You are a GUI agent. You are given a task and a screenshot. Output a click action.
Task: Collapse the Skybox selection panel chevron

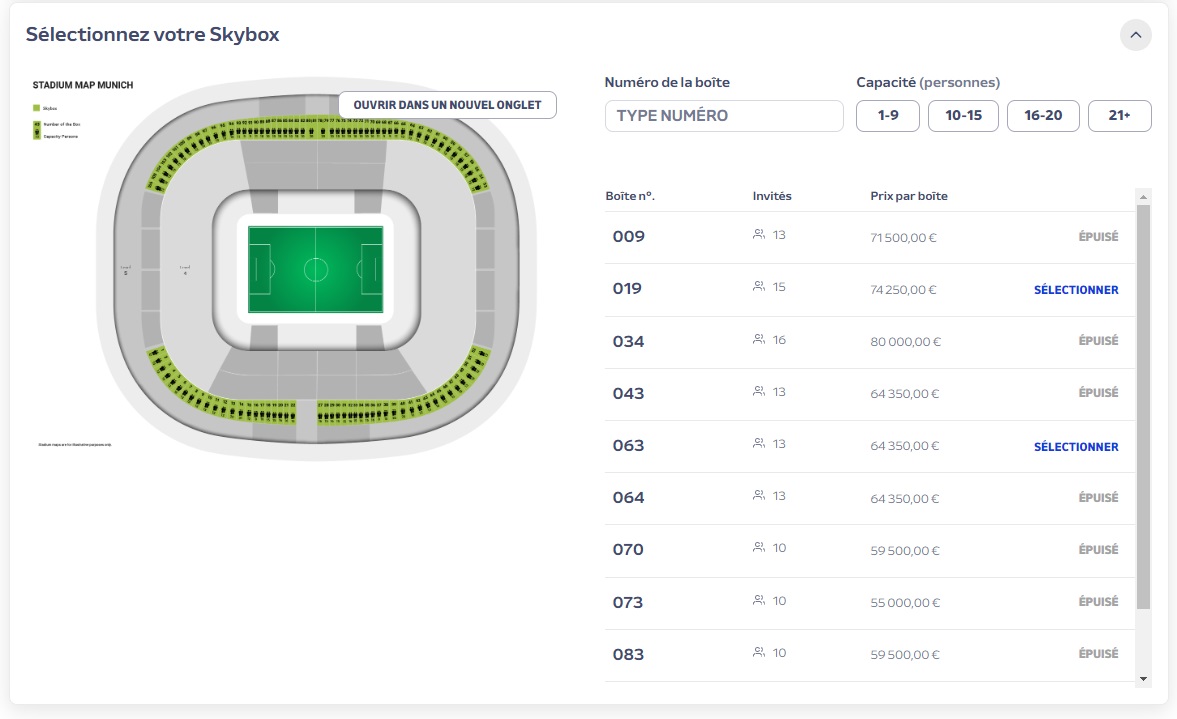[x=1135, y=35]
